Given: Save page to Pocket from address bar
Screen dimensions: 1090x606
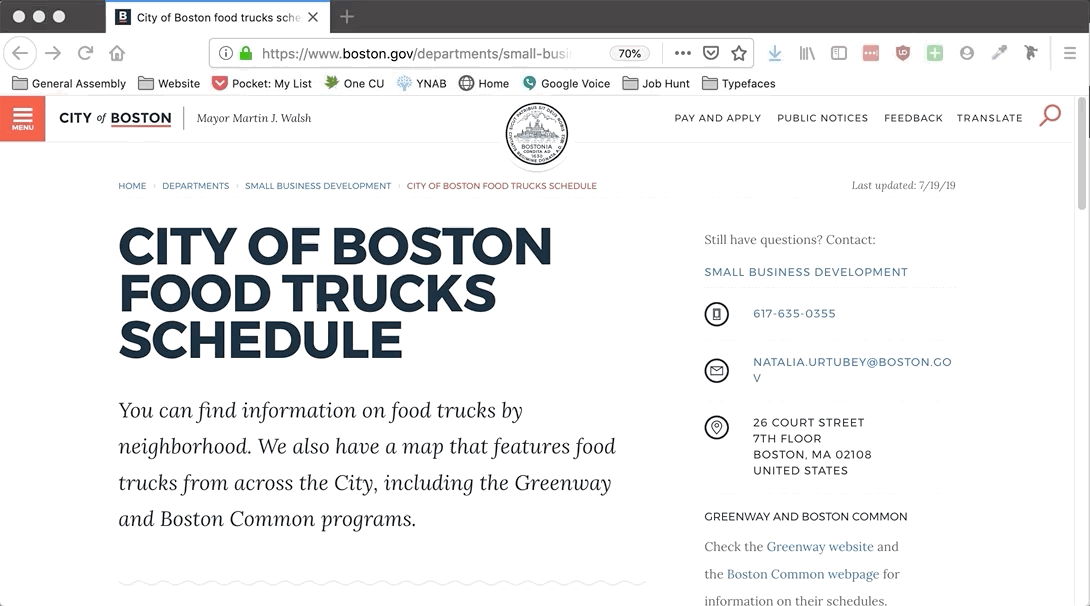Looking at the screenshot, I should coord(711,53).
